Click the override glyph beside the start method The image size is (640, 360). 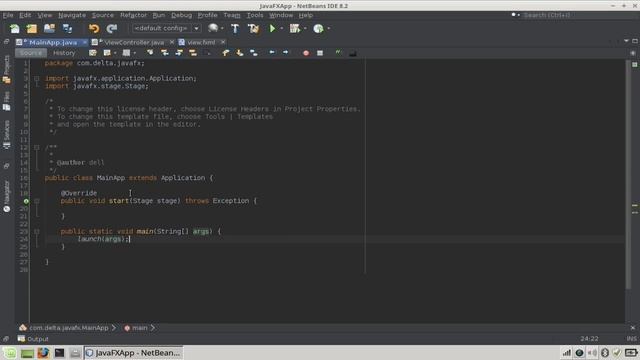(26, 201)
